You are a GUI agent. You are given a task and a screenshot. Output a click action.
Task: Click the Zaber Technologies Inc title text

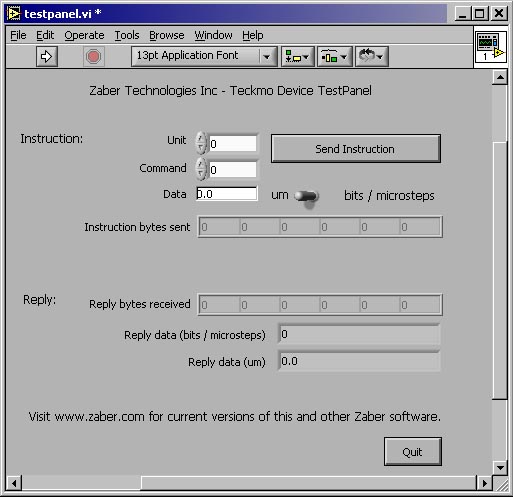click(x=230, y=91)
